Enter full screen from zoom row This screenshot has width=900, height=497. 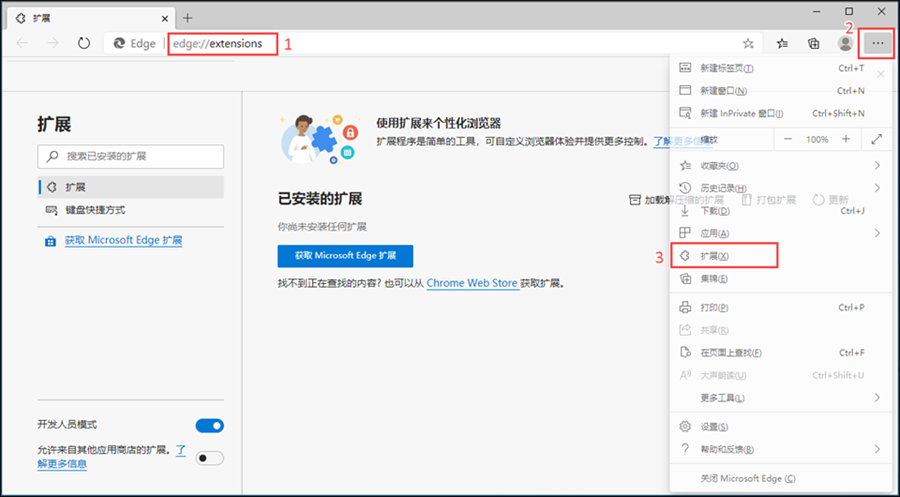tap(877, 139)
